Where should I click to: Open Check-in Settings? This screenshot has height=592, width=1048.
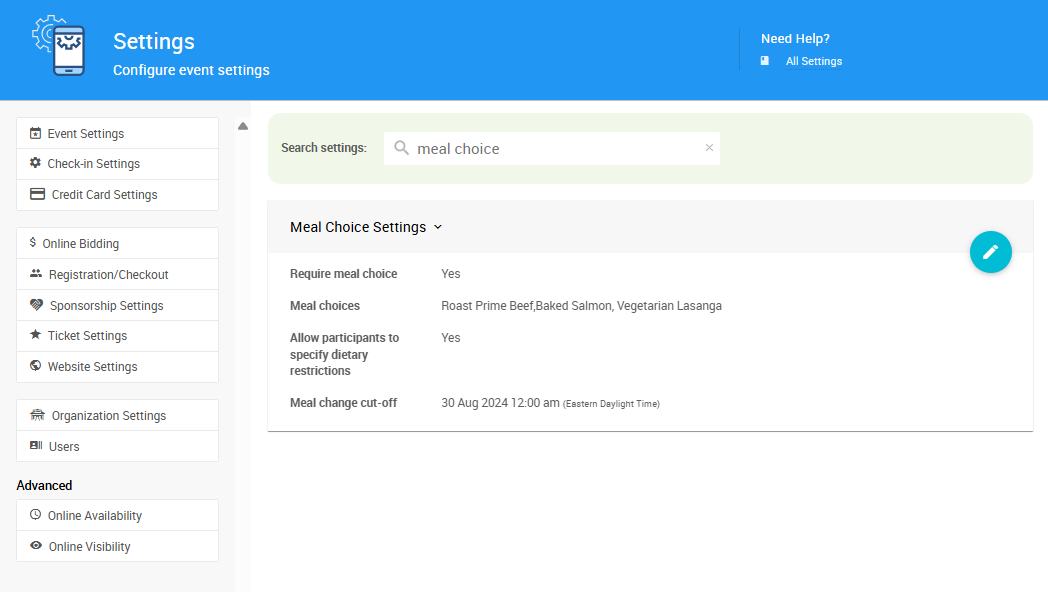[x=93, y=164]
